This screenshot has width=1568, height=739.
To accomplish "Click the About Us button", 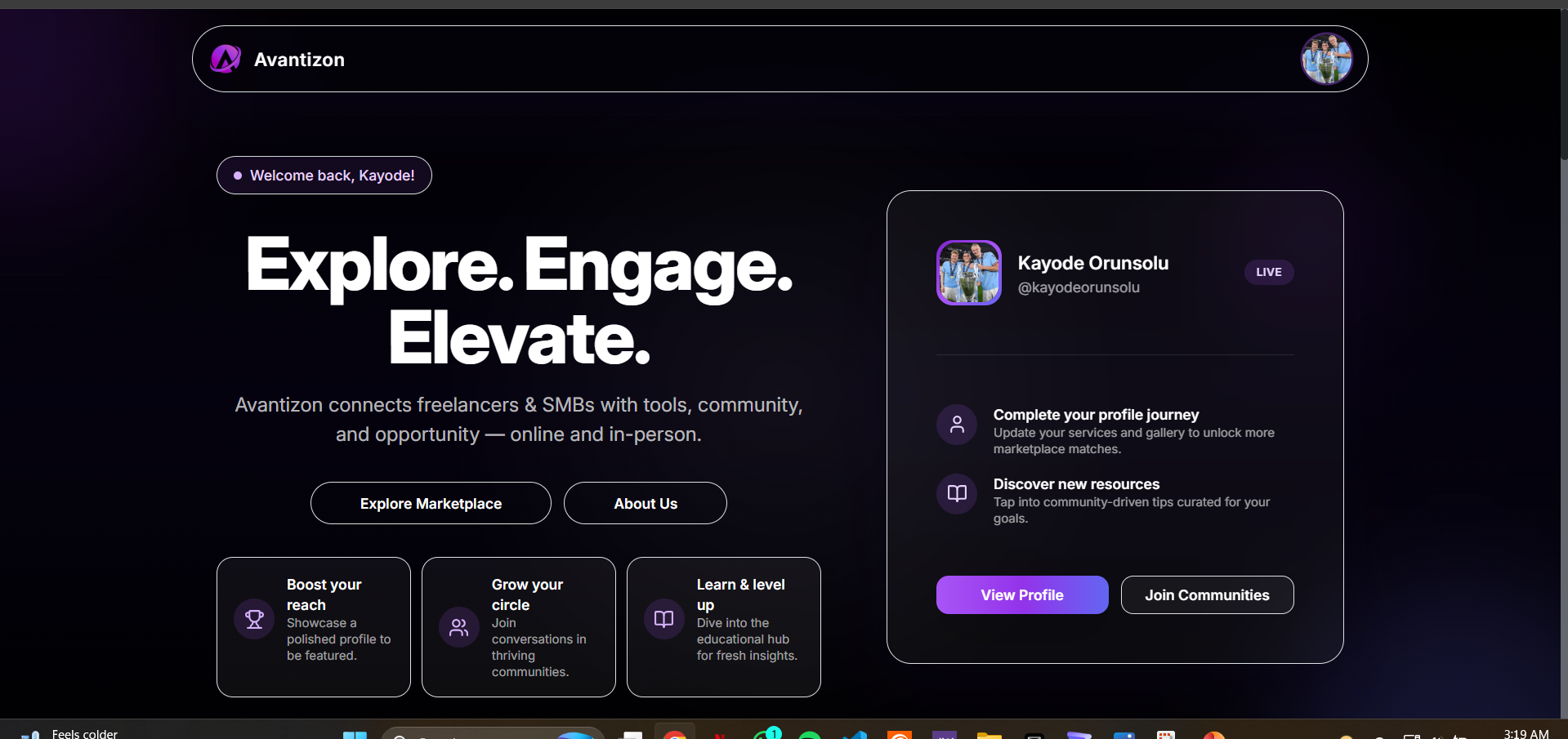I will 645,503.
